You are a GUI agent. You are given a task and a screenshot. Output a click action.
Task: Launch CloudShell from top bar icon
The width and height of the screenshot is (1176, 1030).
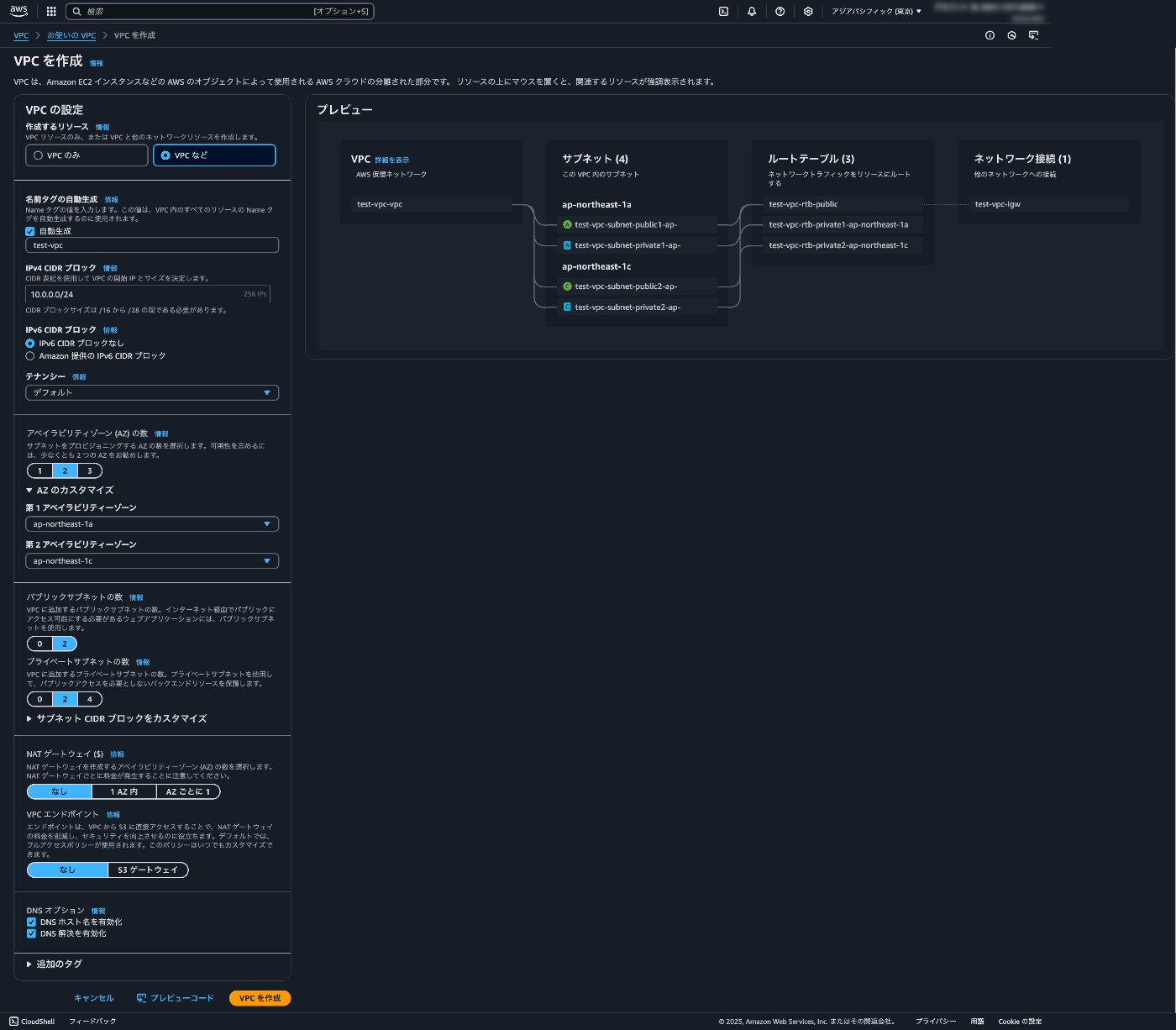point(723,11)
